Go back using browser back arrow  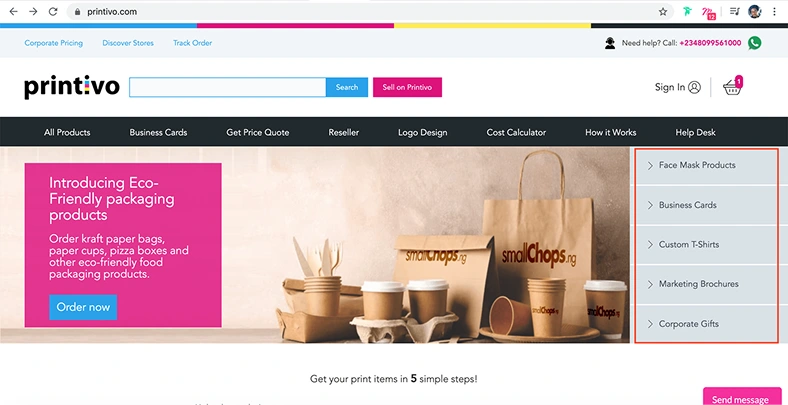[x=14, y=12]
